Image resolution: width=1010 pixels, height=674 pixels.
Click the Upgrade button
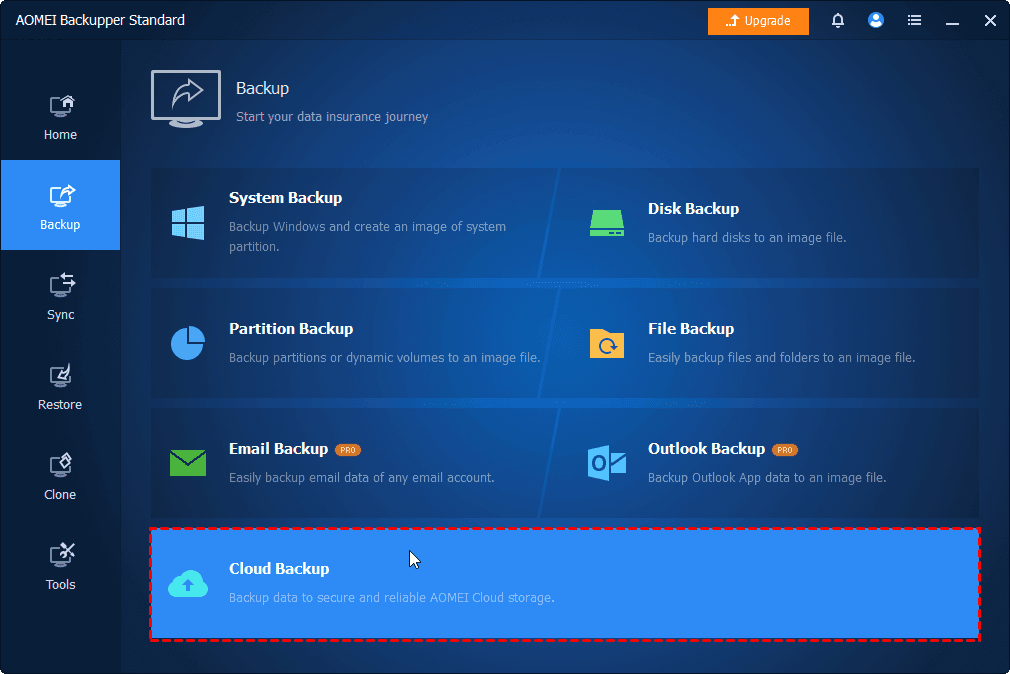[x=758, y=21]
